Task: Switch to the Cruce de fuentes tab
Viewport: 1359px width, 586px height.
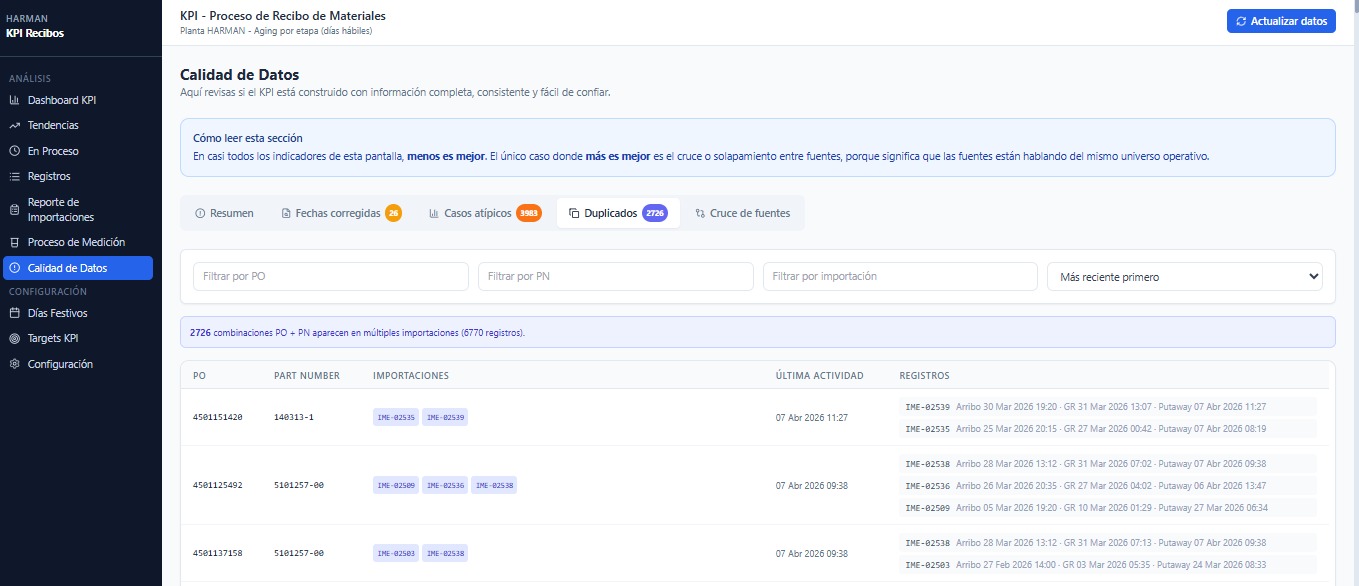Action: pos(742,212)
